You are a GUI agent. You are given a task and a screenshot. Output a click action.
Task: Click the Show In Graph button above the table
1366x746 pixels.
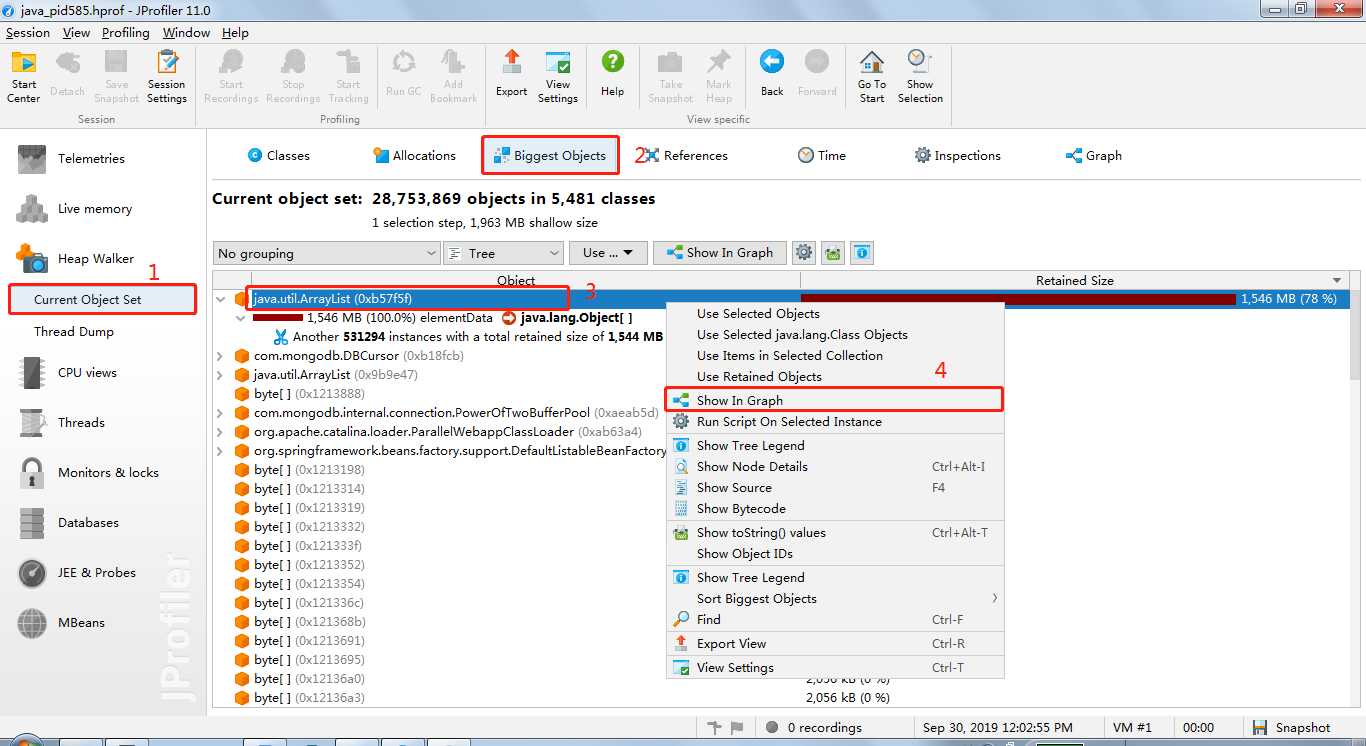point(720,253)
